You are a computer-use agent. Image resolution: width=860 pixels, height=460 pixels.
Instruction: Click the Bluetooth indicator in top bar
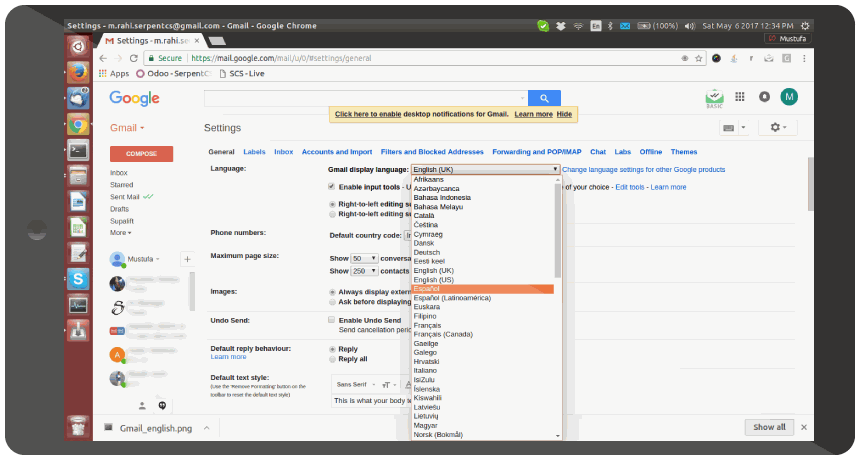pos(610,26)
